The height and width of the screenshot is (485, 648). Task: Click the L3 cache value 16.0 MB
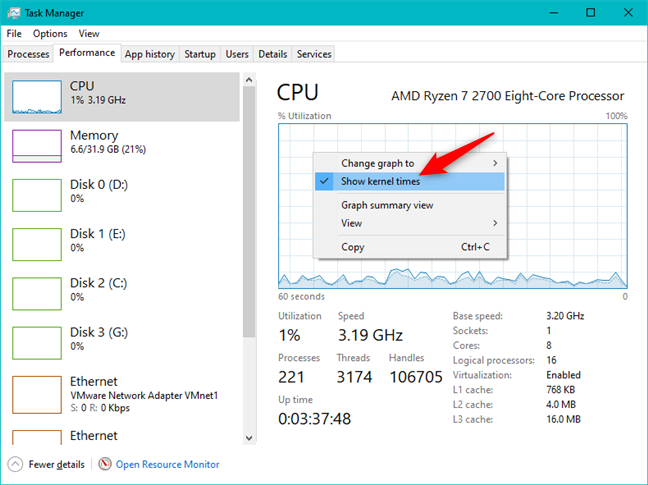point(563,419)
